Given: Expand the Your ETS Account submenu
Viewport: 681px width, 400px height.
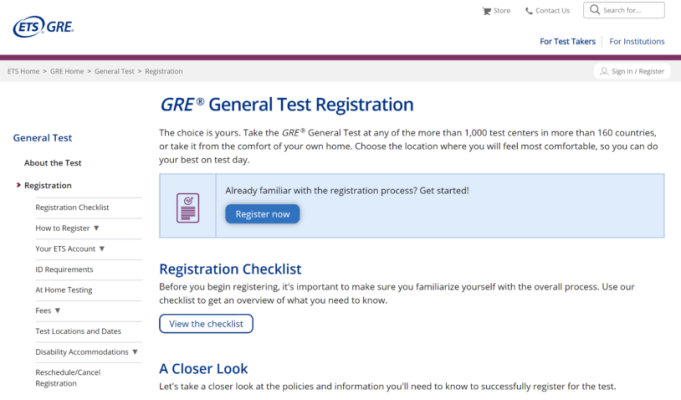Looking at the screenshot, I should click(102, 248).
